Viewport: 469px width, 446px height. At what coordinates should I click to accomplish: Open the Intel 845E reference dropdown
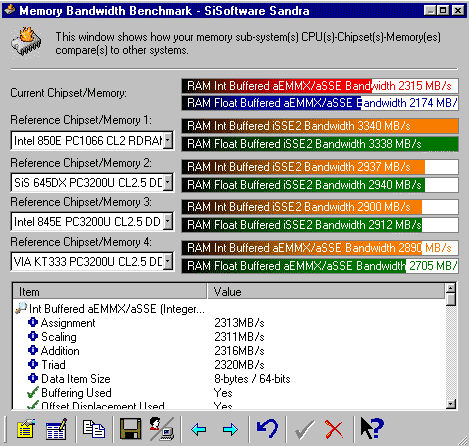click(169, 221)
